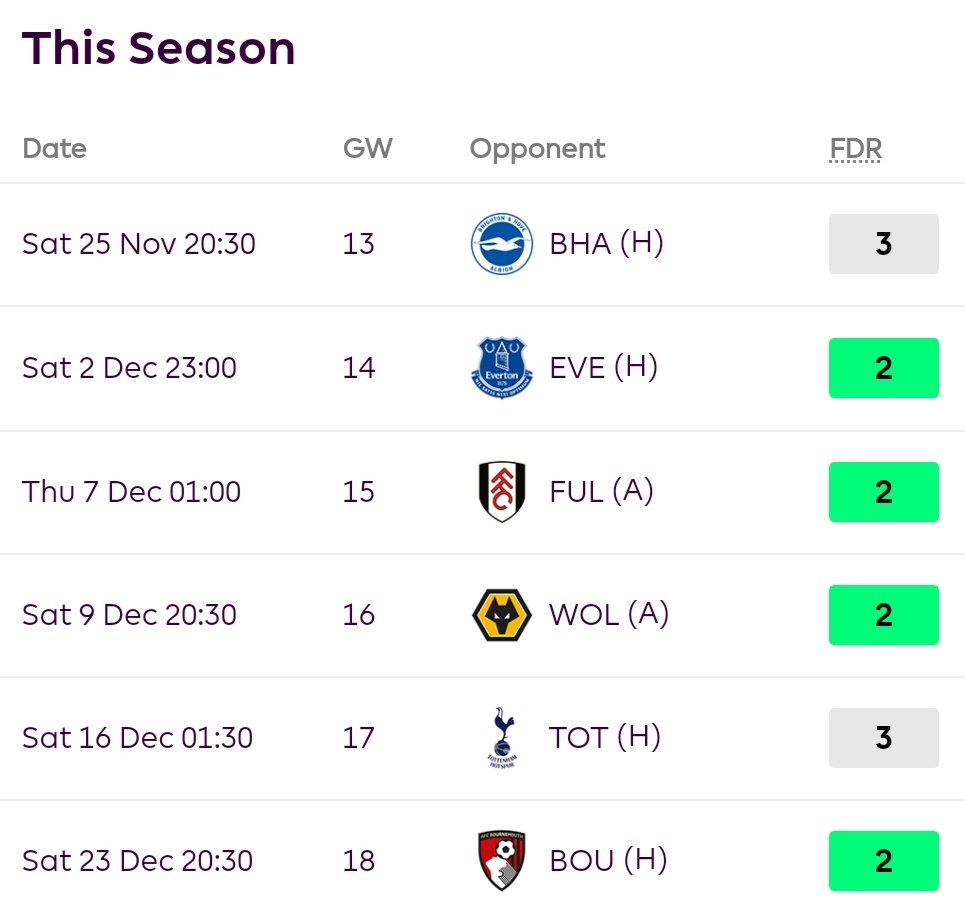Click the Opponent column header
The image size is (965, 910).
537,149
